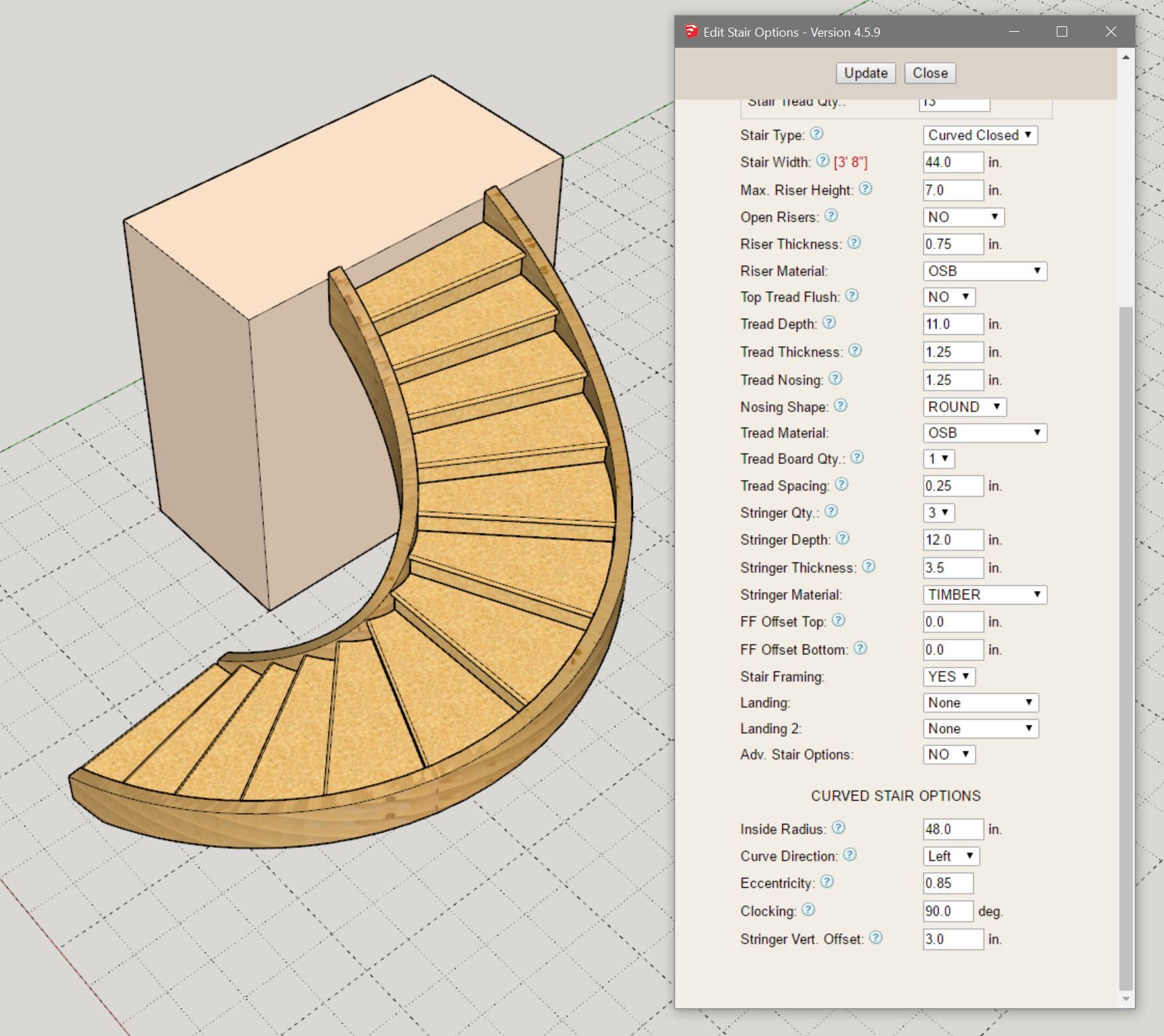Click the Update button
Viewport: 1164px width, 1036px height.
(866, 73)
